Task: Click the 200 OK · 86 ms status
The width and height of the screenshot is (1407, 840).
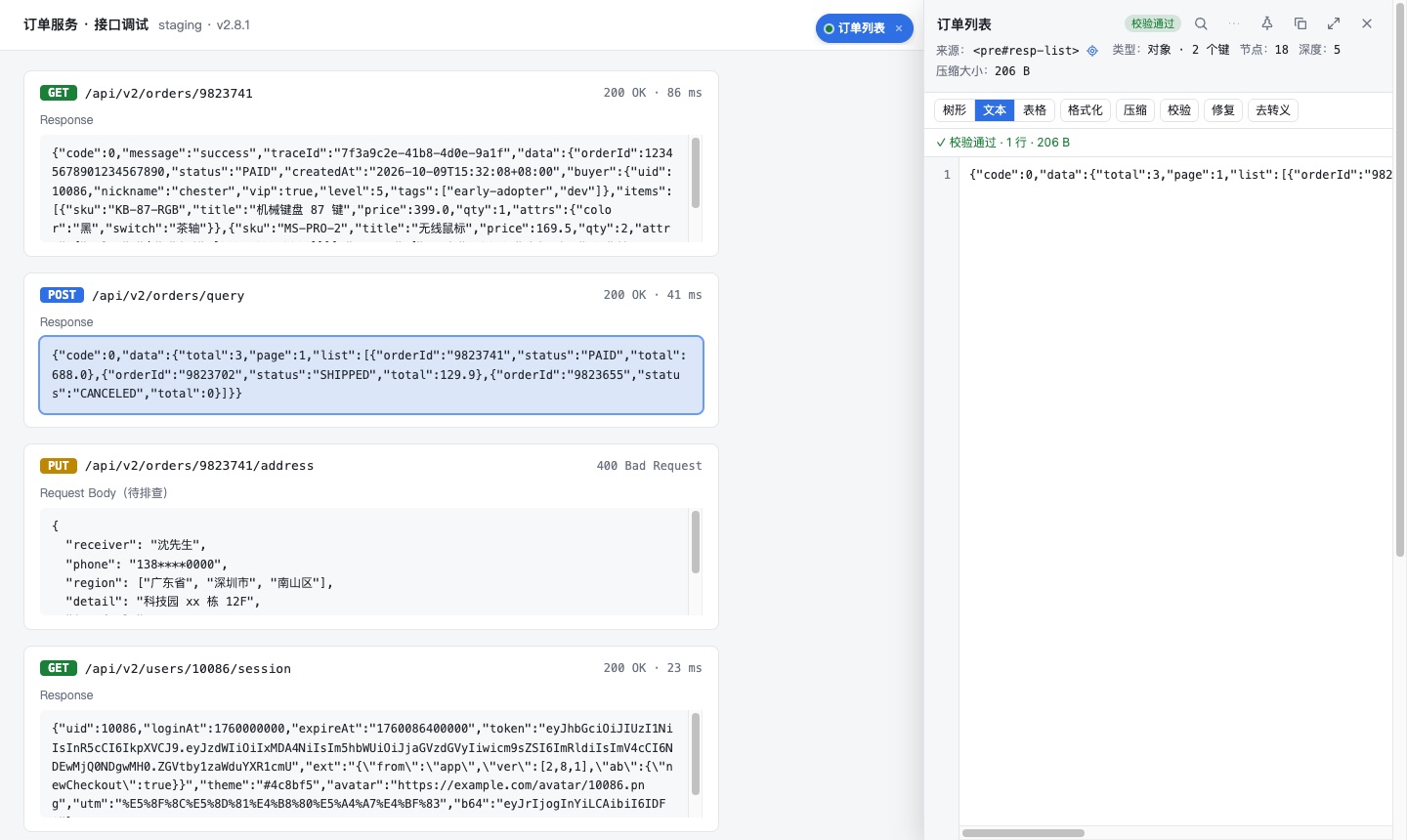Action: pos(653,93)
